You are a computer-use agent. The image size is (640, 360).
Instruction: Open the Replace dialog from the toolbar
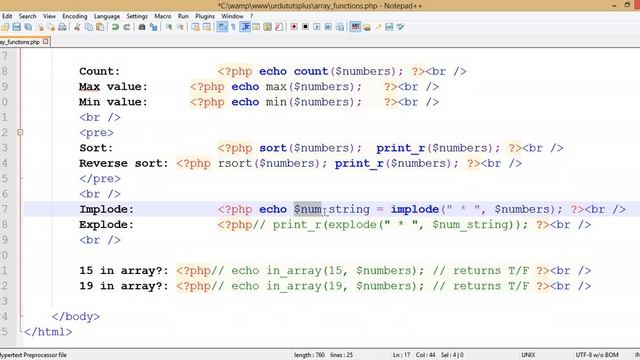154,27
